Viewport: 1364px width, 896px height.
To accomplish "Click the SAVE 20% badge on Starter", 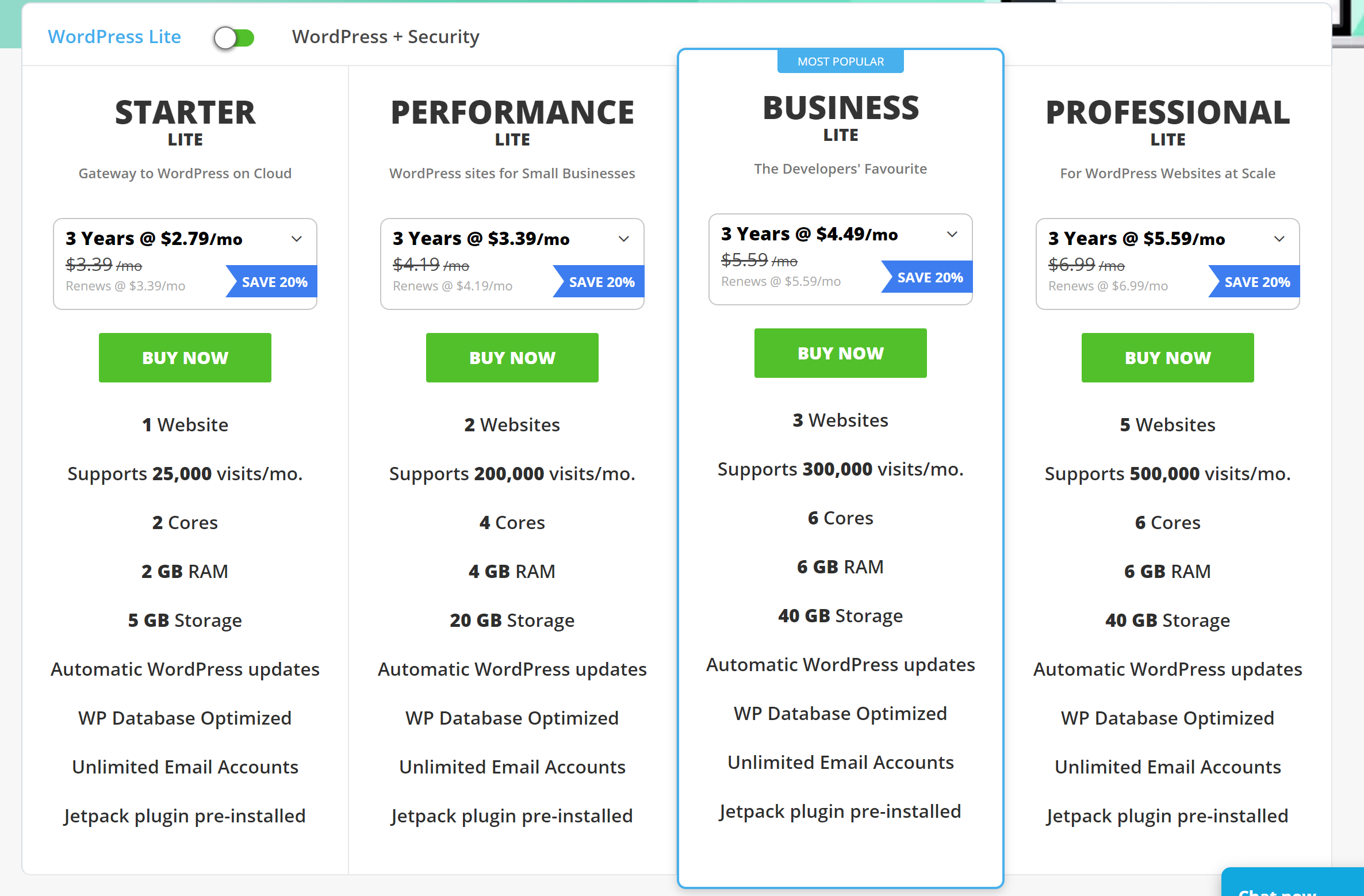I will click(274, 282).
